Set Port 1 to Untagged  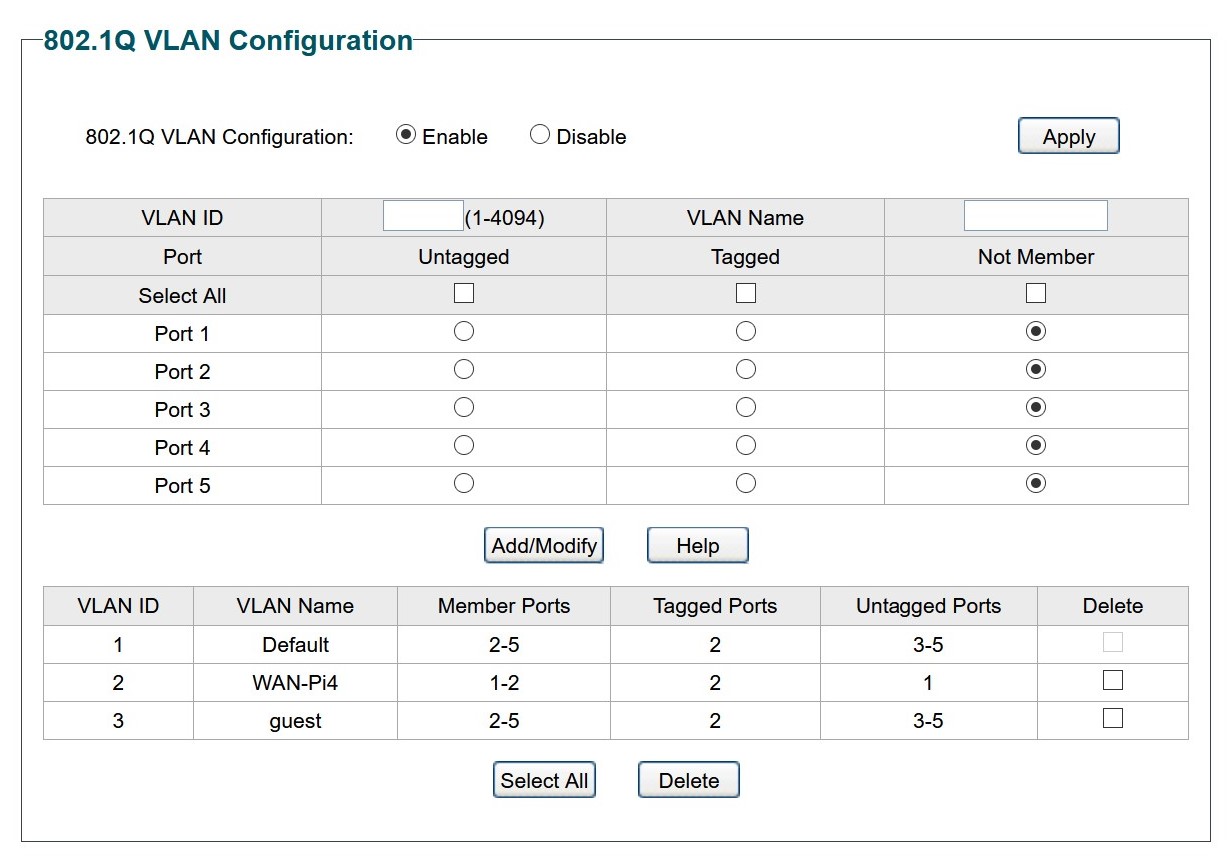(463, 330)
